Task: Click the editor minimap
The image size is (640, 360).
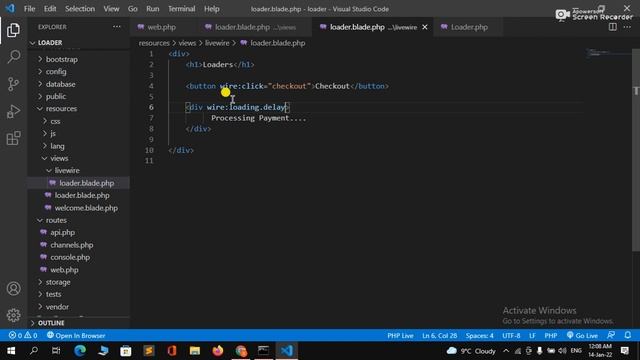Action: [608, 53]
